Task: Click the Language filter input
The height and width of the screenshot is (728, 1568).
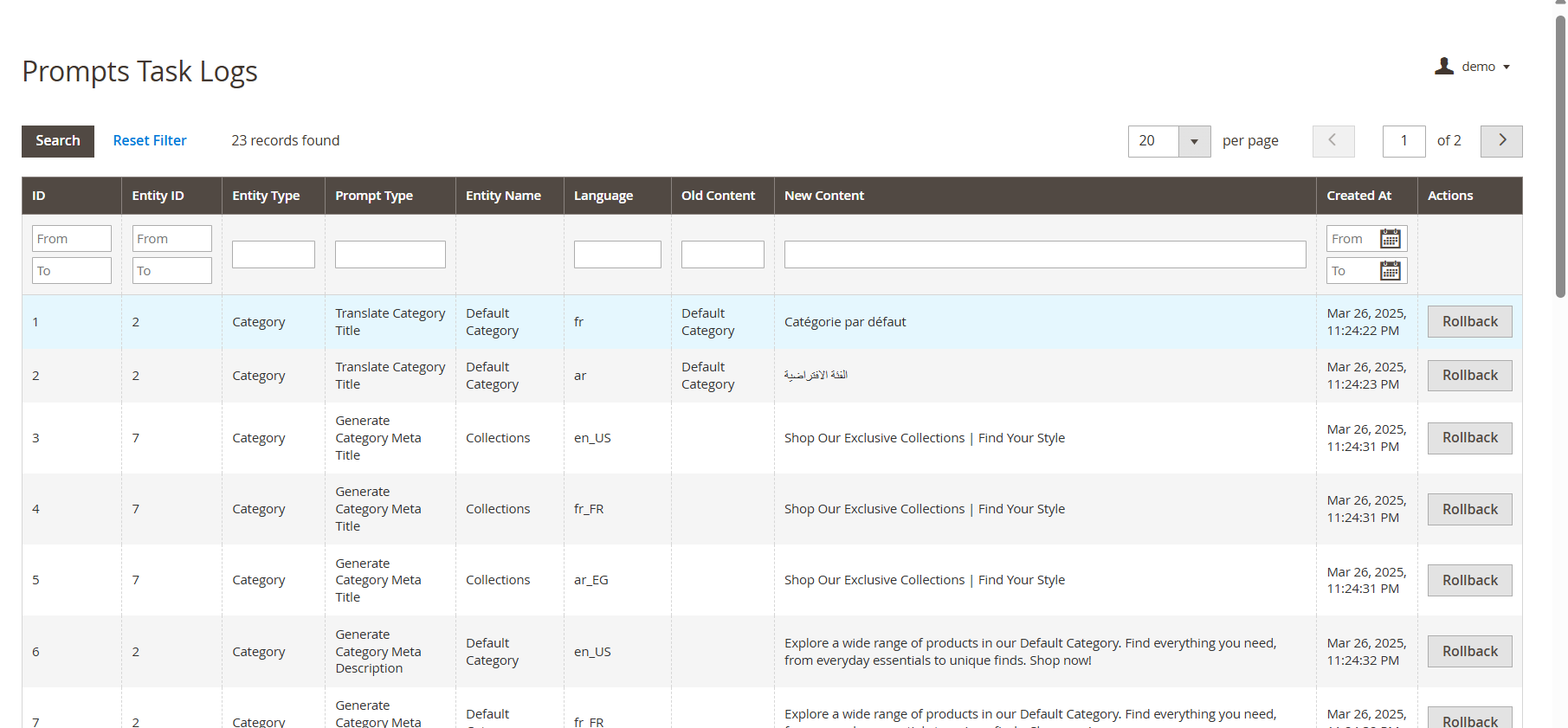Action: point(617,254)
